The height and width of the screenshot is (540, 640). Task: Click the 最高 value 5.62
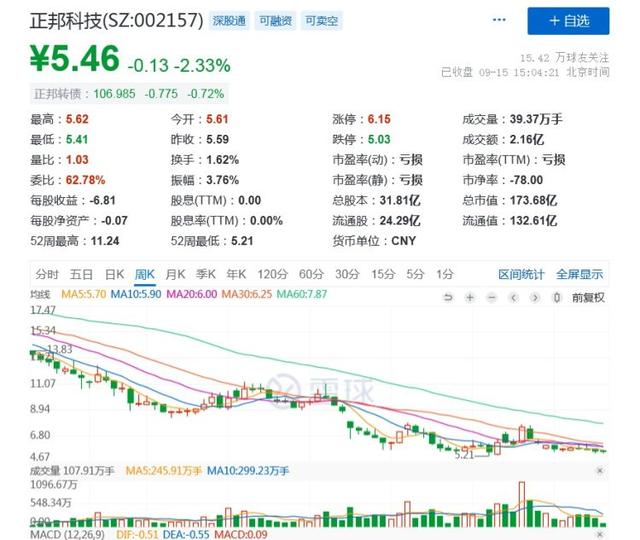click(x=77, y=119)
